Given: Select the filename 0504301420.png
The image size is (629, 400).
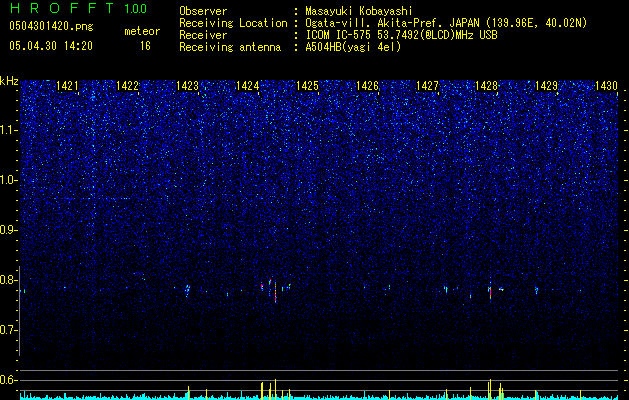Looking at the screenshot, I should pyautogui.click(x=51, y=26).
